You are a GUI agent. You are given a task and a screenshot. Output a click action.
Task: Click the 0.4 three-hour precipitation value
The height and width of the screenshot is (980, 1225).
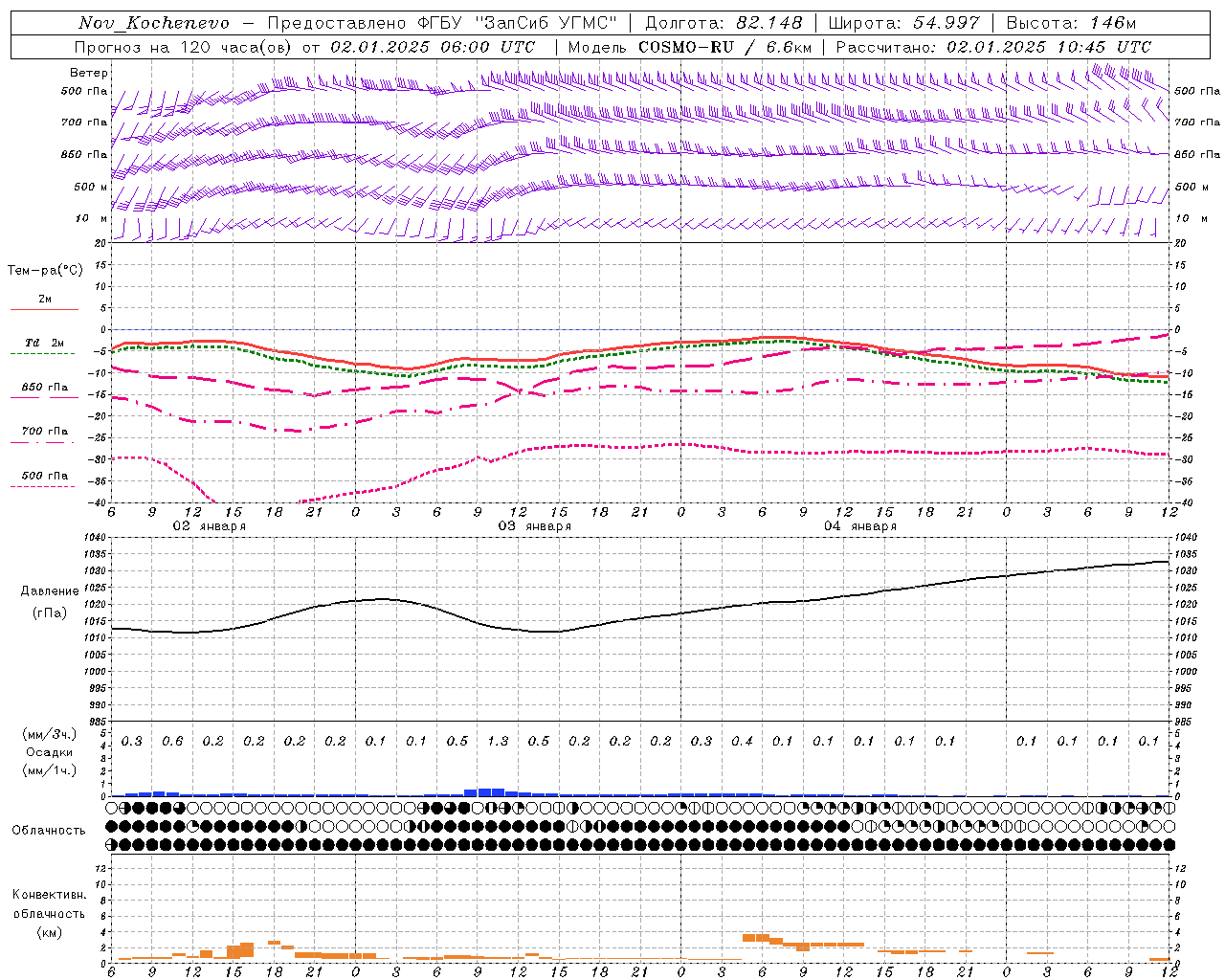(x=742, y=741)
